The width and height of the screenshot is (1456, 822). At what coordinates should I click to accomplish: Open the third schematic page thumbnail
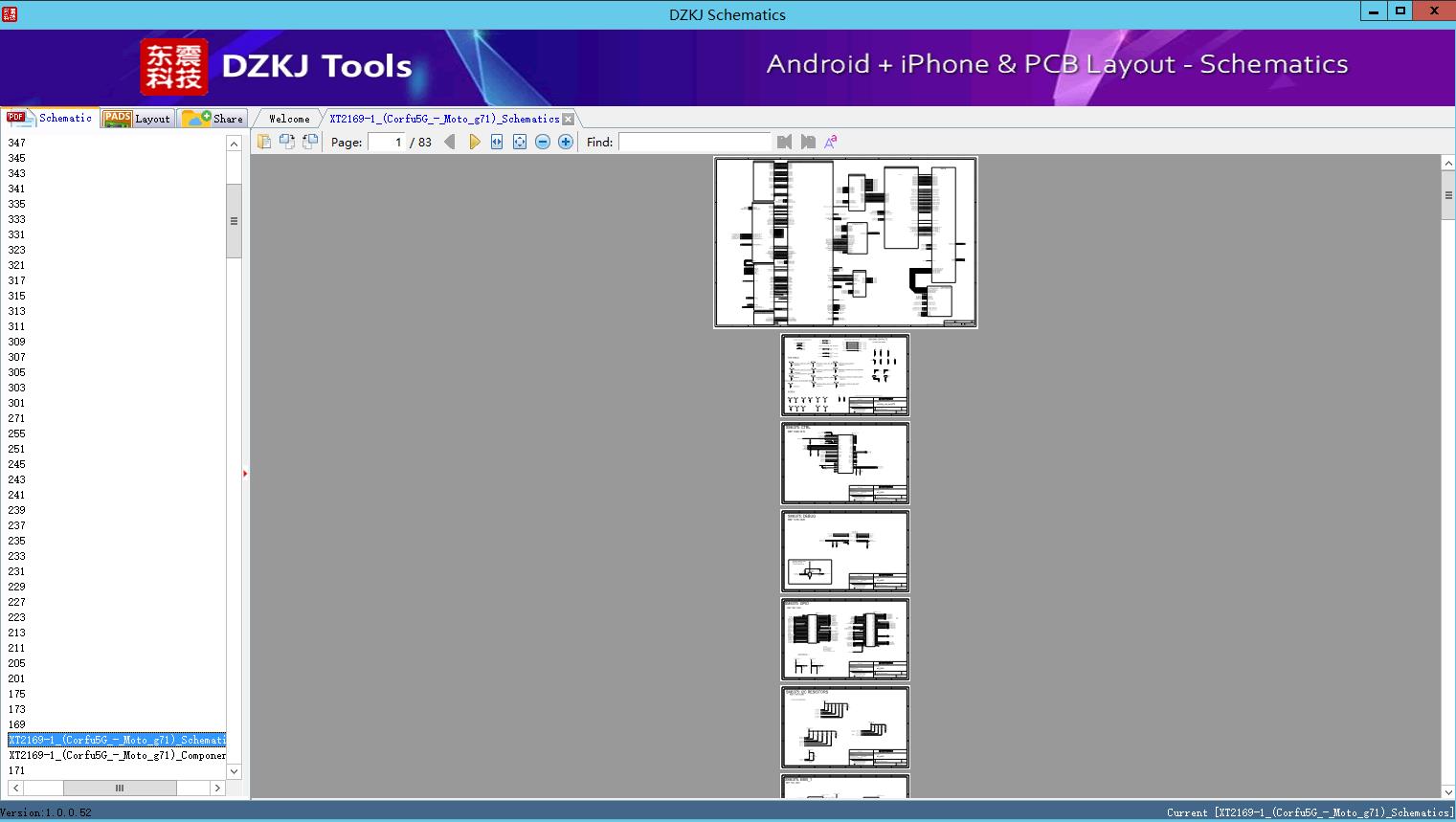coord(845,463)
